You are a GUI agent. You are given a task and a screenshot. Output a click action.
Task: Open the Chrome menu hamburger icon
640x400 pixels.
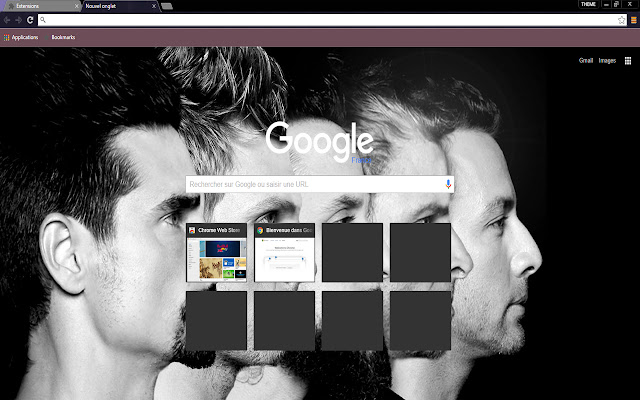click(633, 20)
